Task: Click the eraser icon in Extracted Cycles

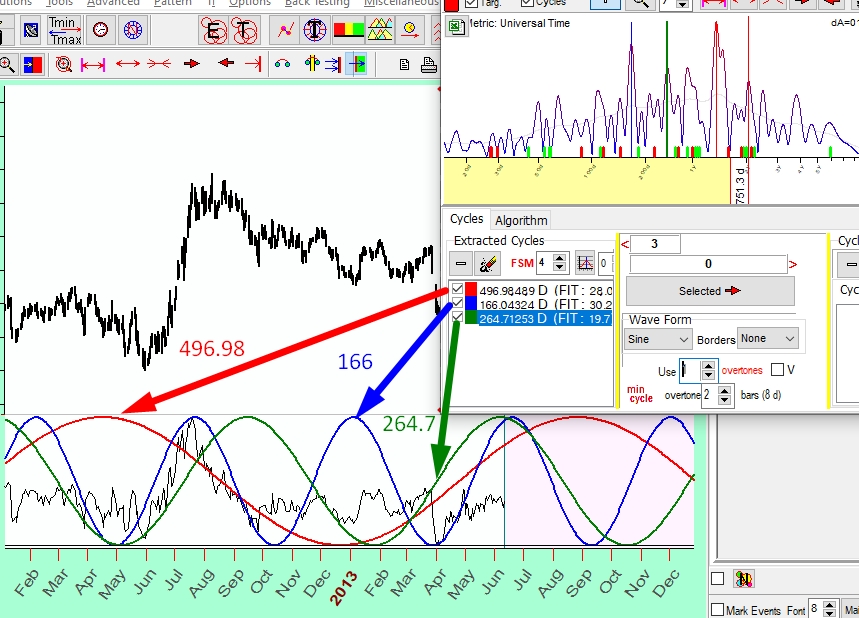Action: [x=488, y=264]
